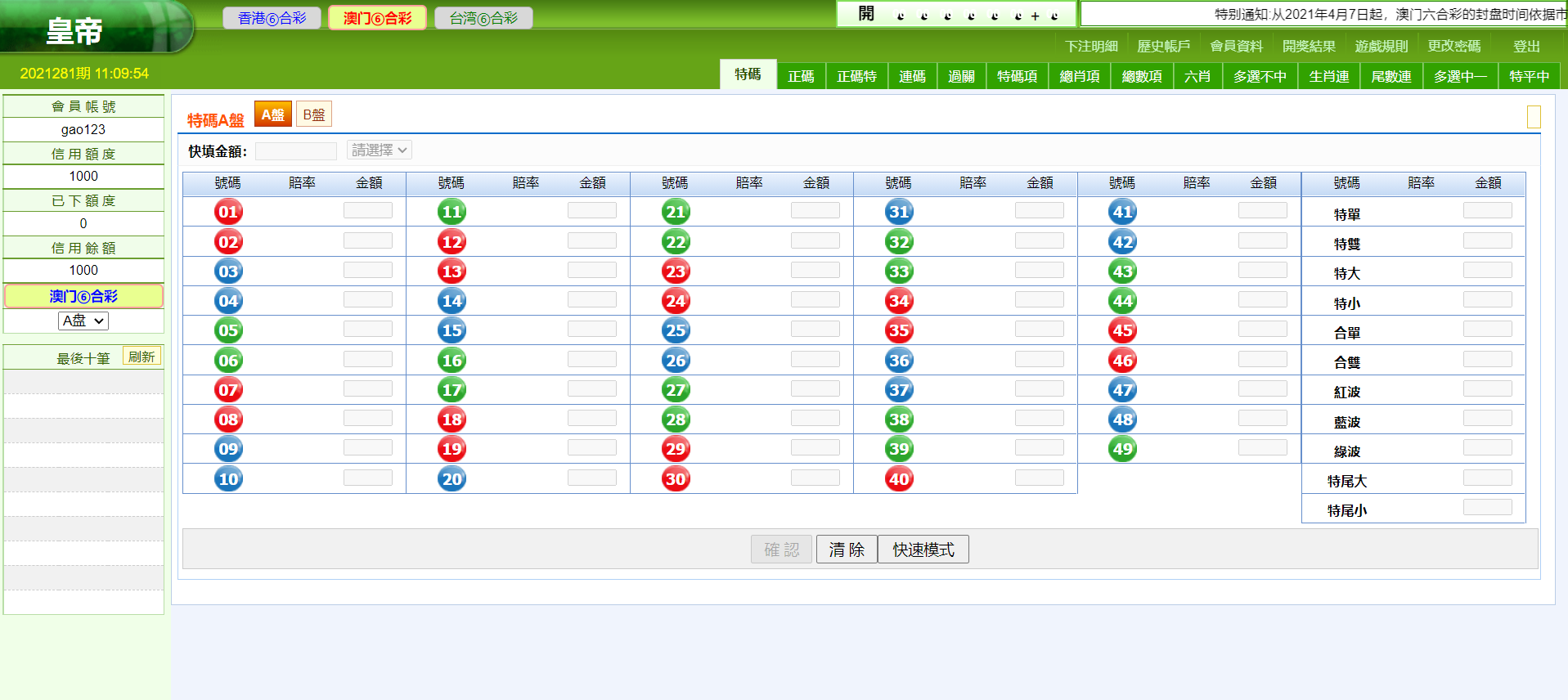
Task: Refresh last ten bets with 刷新
Action: (142, 357)
